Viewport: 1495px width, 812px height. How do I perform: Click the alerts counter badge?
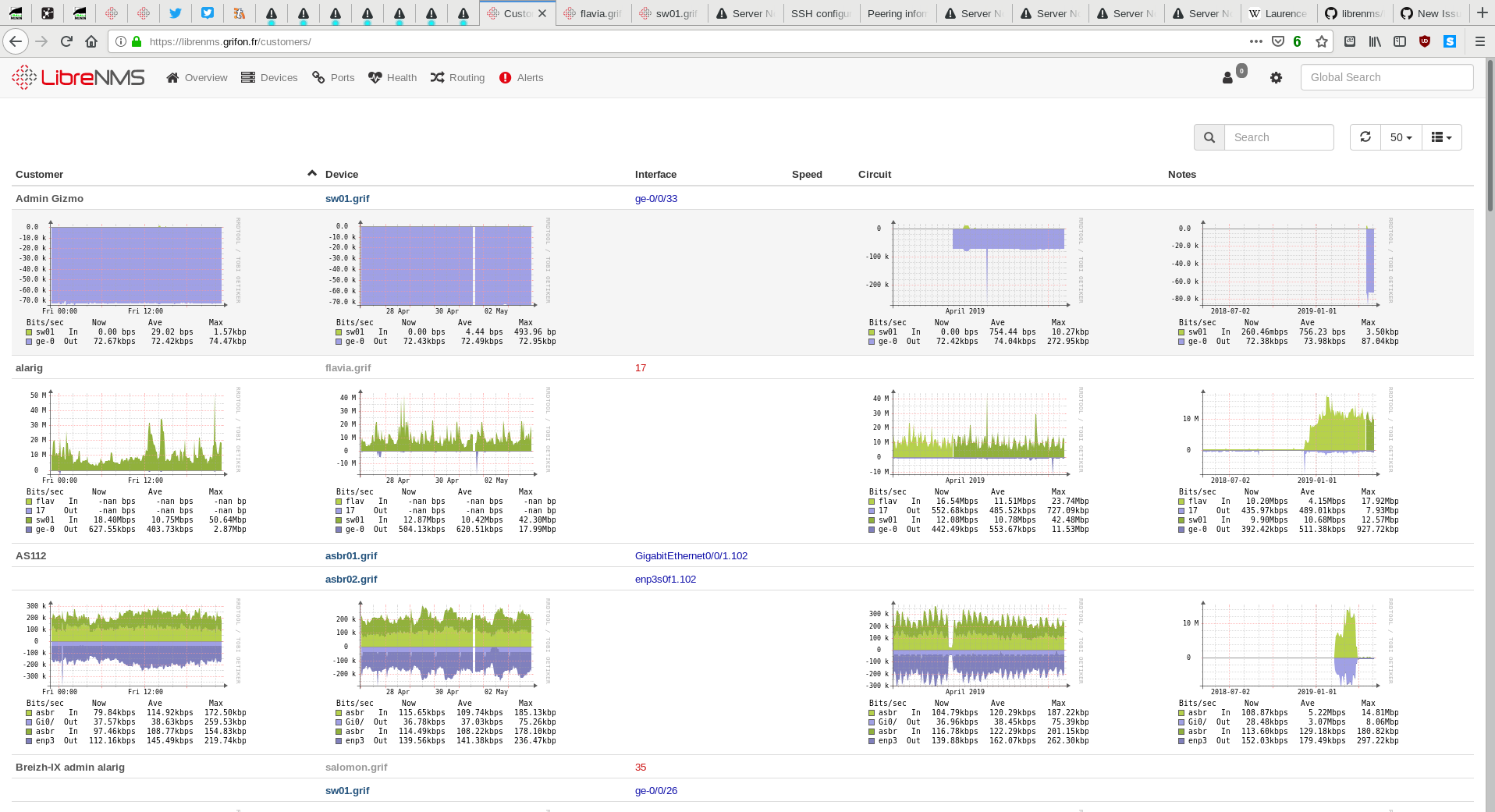[1241, 69]
